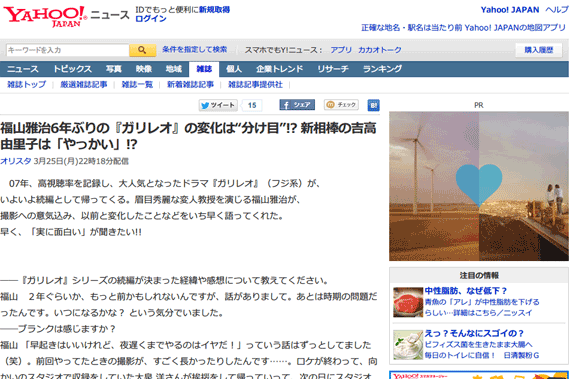Open ビフィズス菌を生きたまま大腸へ link
Screen dimensions: 570x379
(x=479, y=344)
